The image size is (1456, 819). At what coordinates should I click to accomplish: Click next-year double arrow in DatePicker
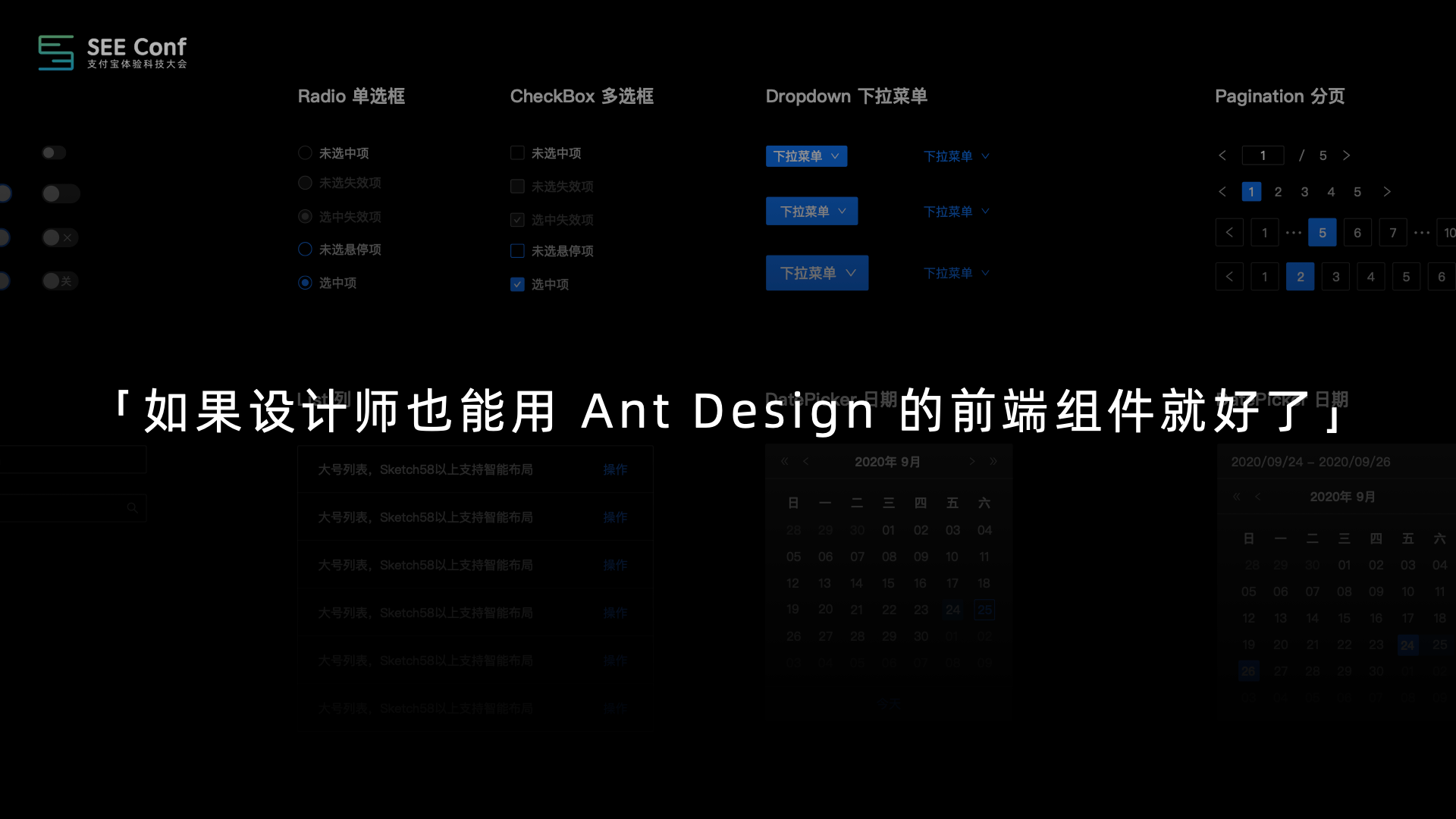point(993,461)
